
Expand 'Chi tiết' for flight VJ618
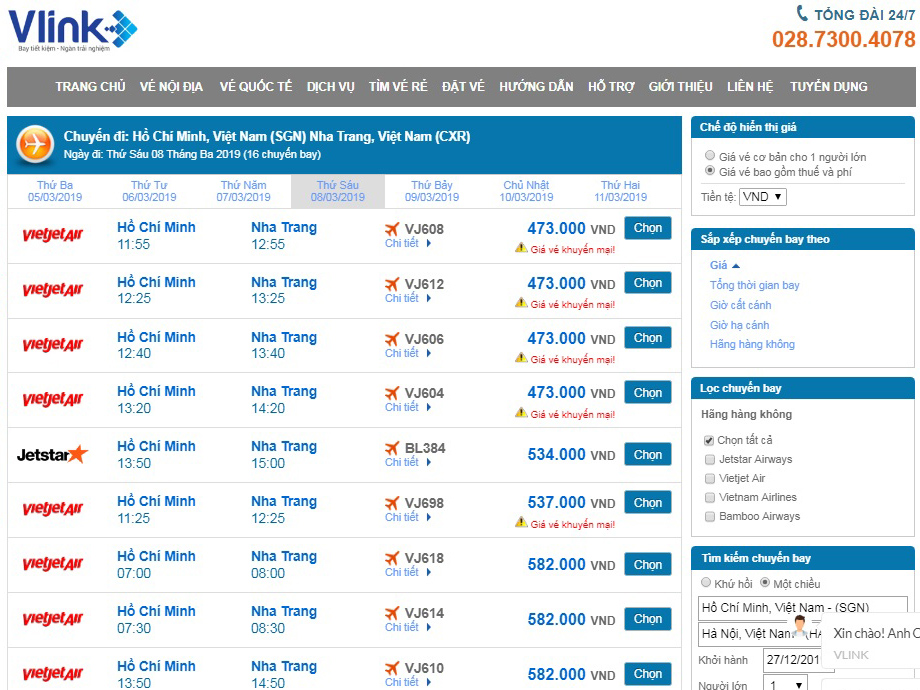408,572
